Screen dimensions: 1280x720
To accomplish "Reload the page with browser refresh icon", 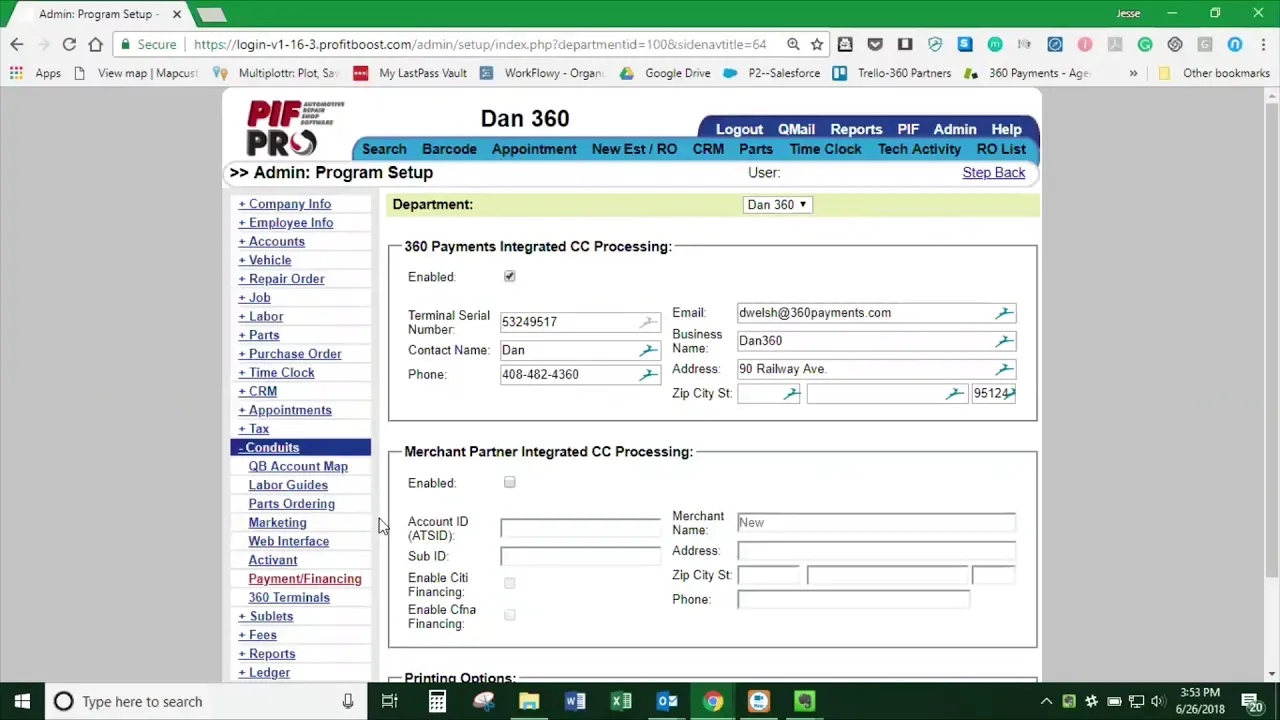I will point(69,44).
